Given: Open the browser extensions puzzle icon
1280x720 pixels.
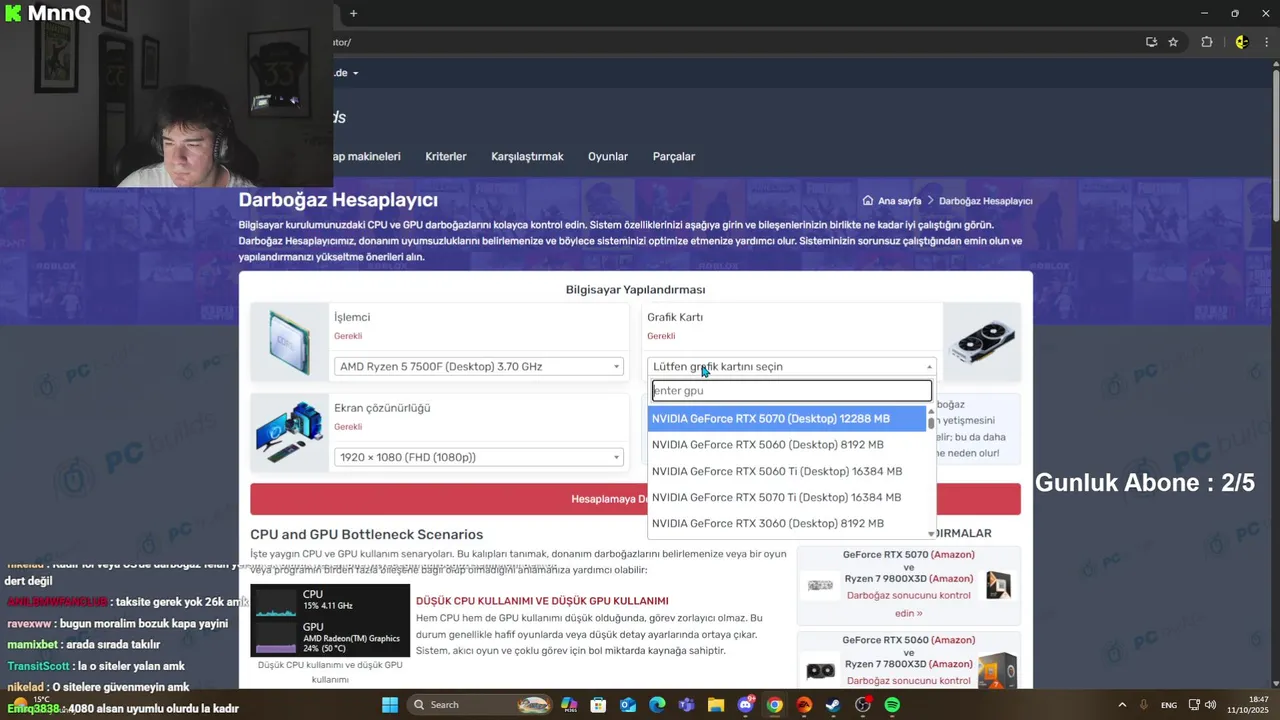Looking at the screenshot, I should coord(1207,42).
